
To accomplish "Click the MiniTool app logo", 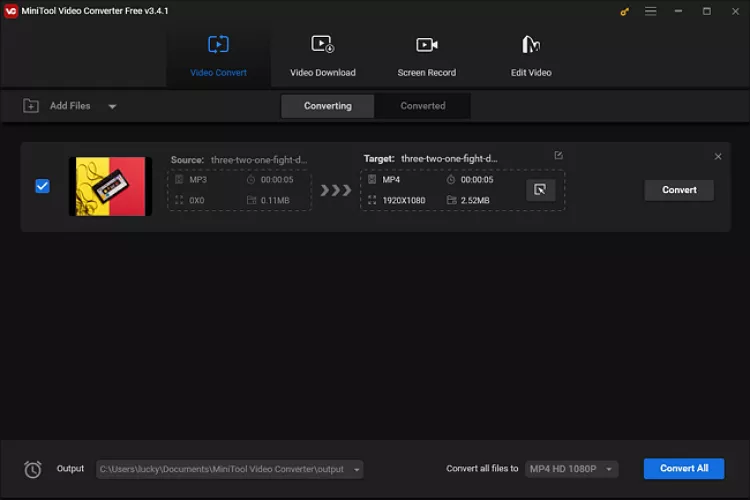I will 11,11.
